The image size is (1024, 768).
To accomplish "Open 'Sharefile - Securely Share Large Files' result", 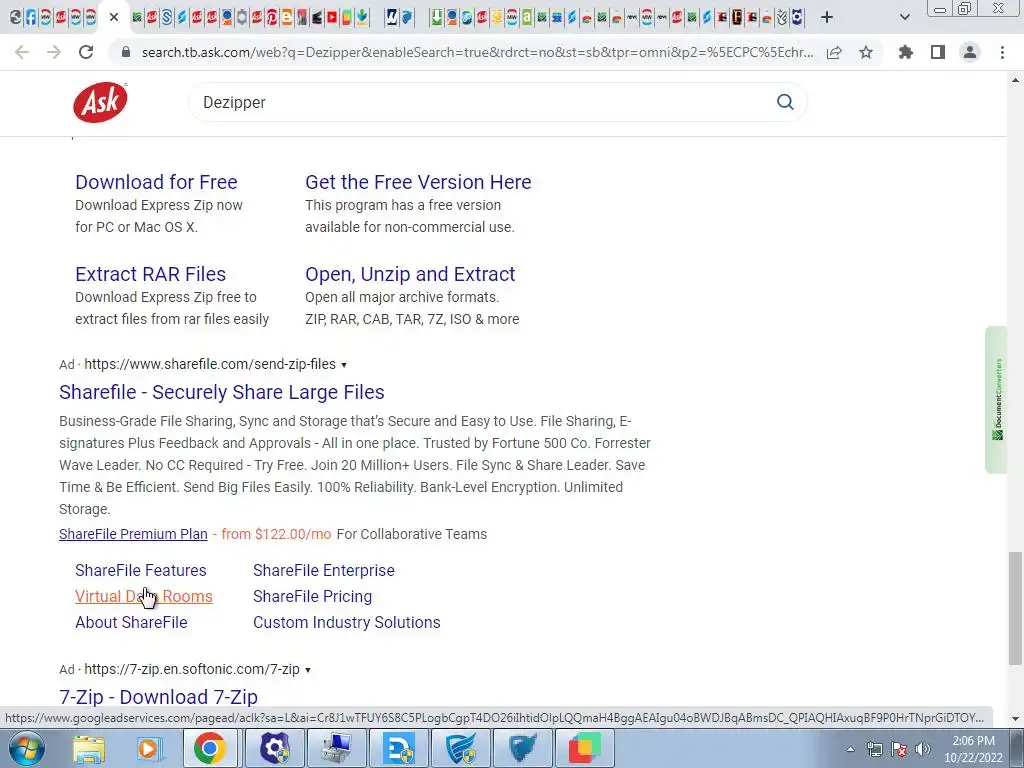I will pyautogui.click(x=221, y=392).
